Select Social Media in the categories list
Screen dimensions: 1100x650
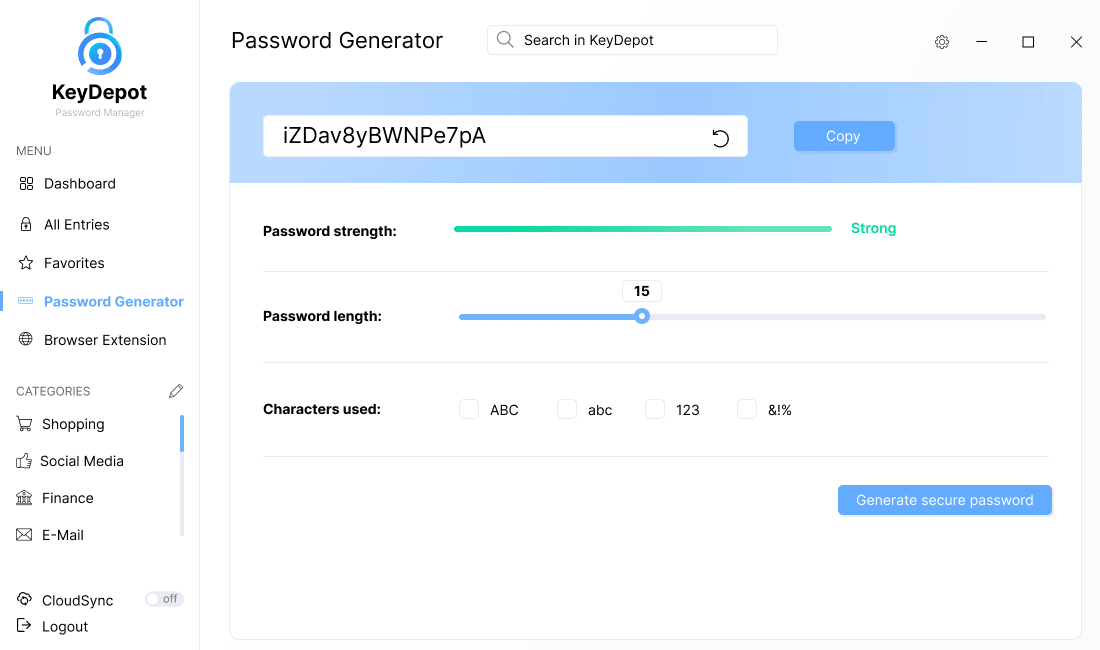(81, 461)
